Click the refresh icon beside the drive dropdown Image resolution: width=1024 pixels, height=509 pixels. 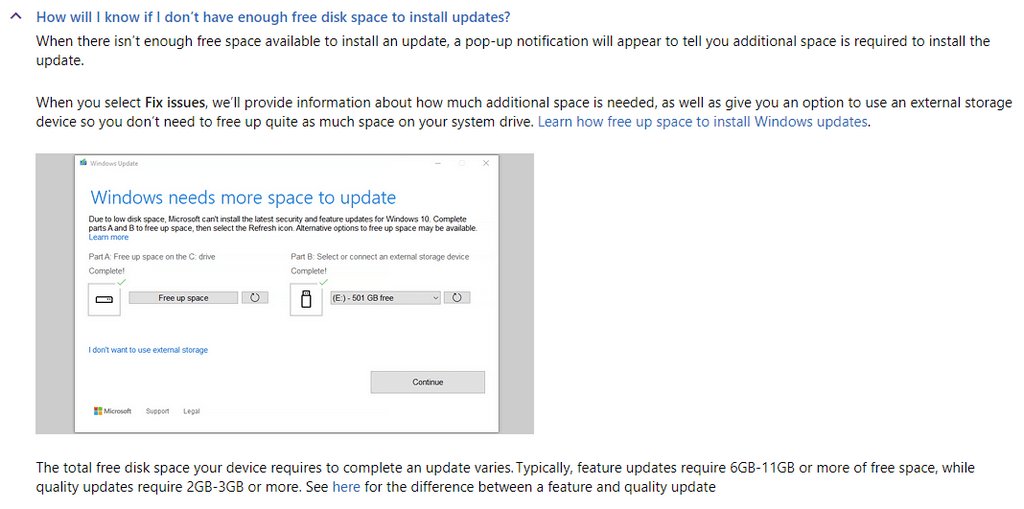coord(457,298)
